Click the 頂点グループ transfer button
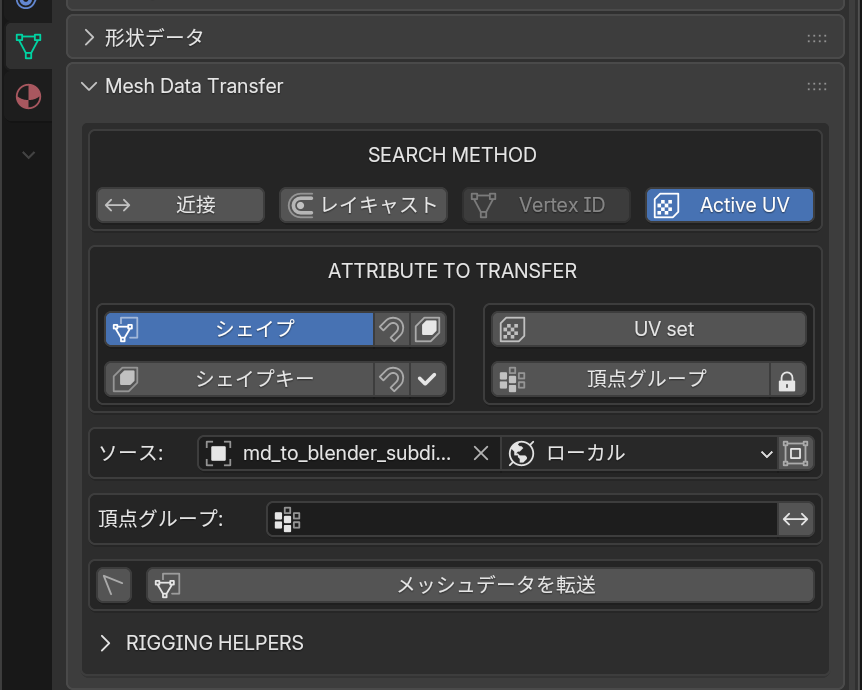This screenshot has height=690, width=862. [x=630, y=379]
